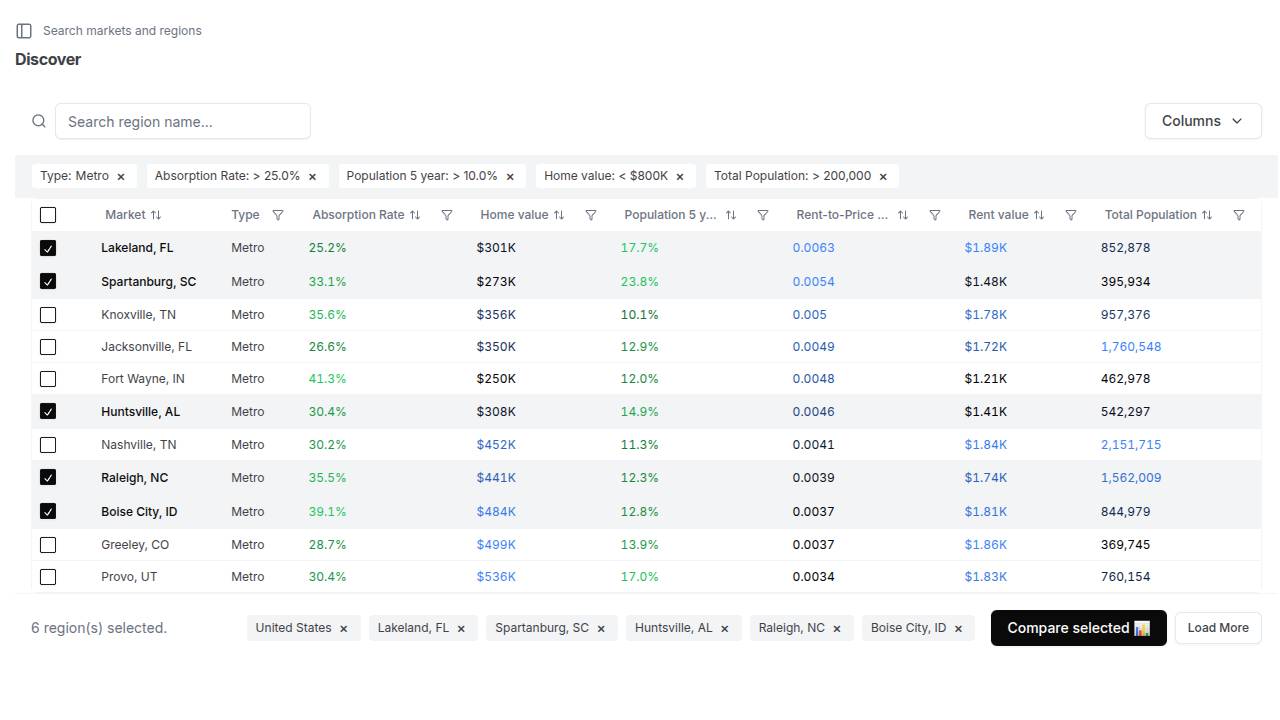
Task: Remove the Type: Metro filter chip
Action: click(x=121, y=177)
